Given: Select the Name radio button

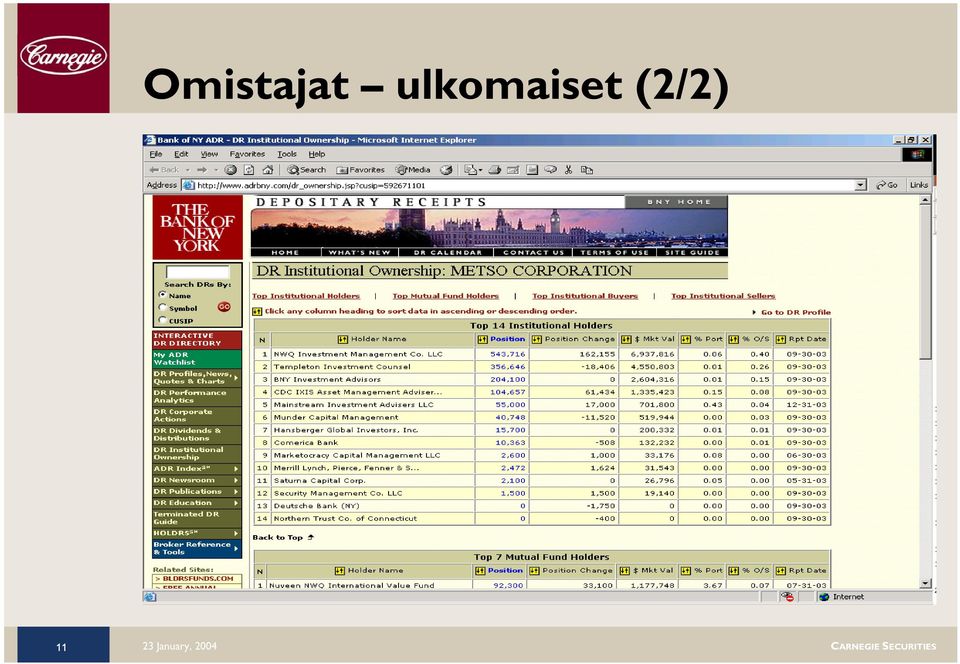Looking at the screenshot, I should (162, 294).
